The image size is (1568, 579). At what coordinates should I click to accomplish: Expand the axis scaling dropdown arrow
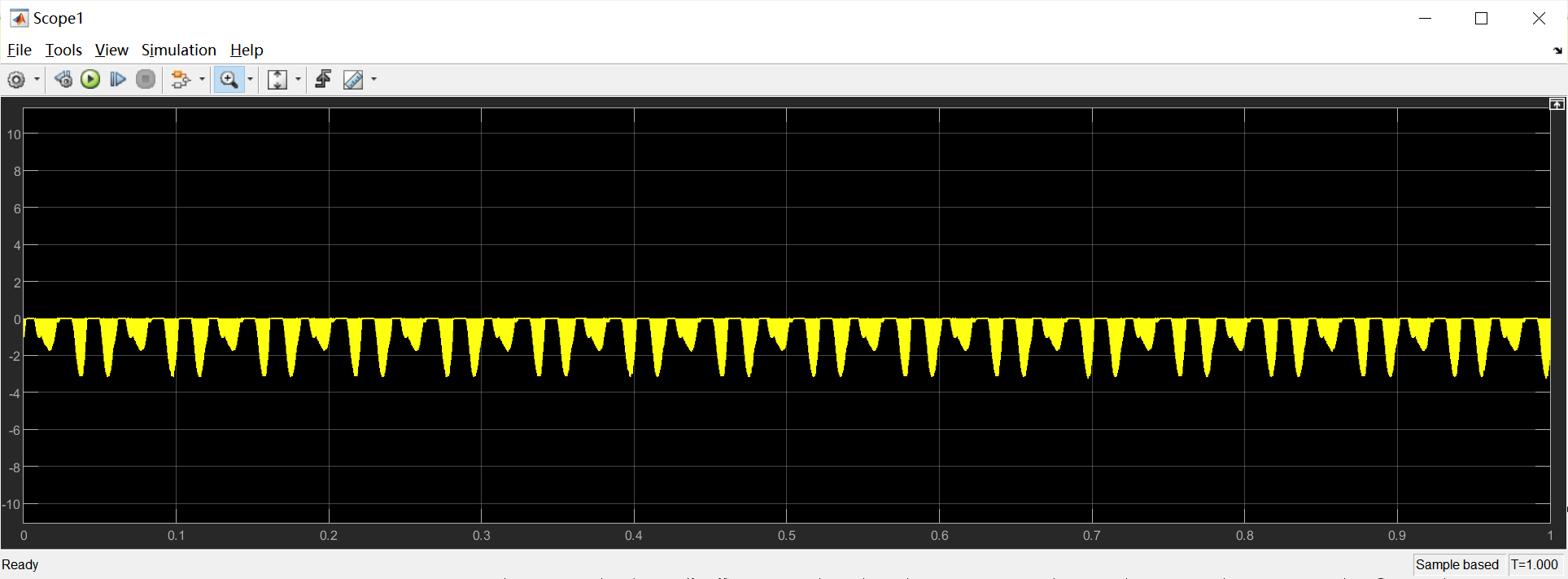[298, 80]
